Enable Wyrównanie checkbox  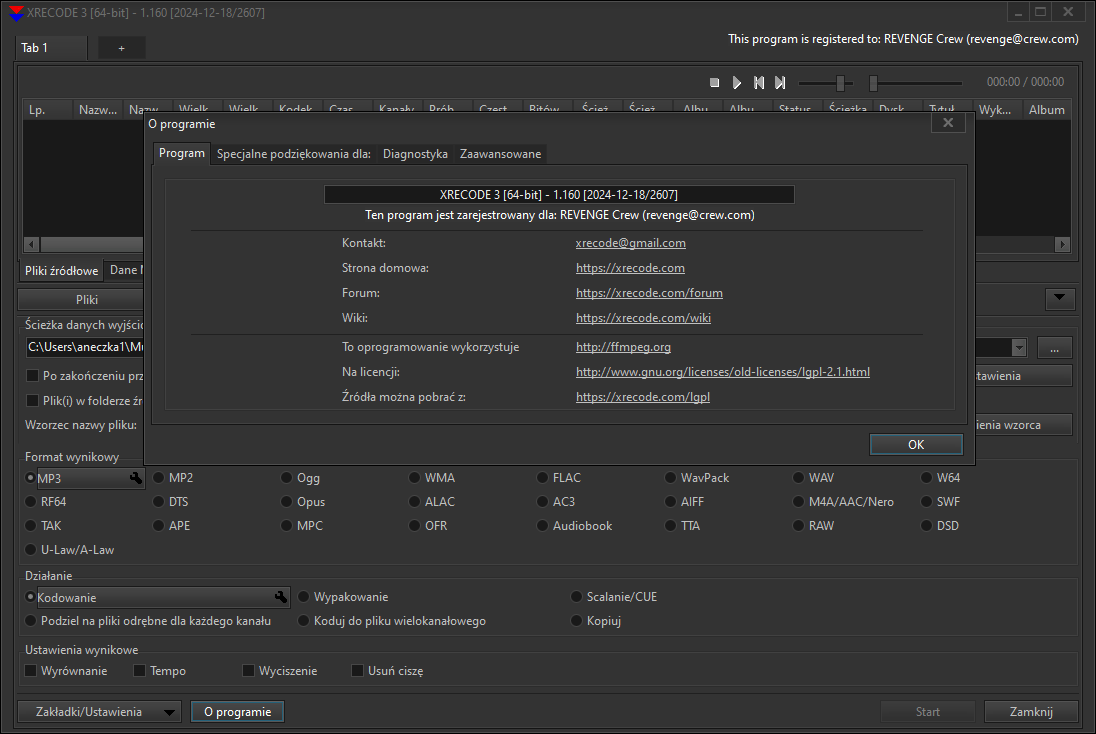pos(31,670)
